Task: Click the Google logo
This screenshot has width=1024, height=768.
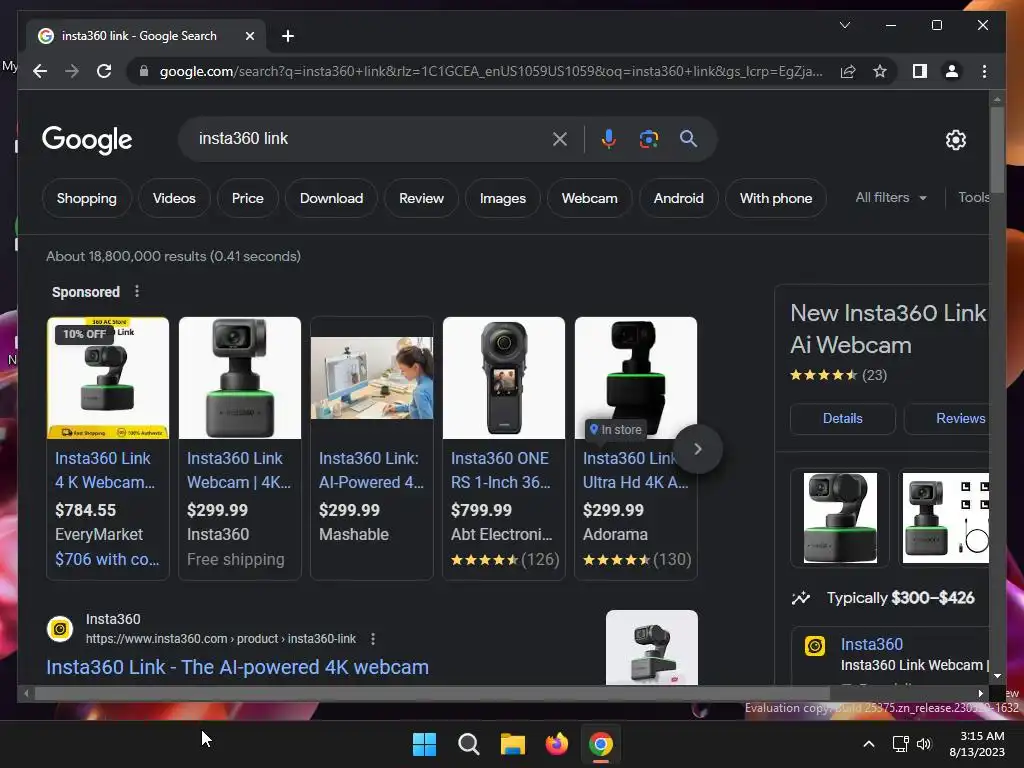Action: point(87,140)
